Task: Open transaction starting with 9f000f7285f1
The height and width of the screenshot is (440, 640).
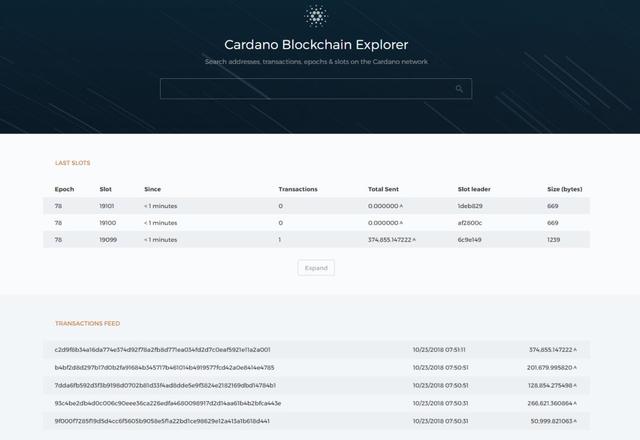Action: pyautogui.click(x=162, y=421)
